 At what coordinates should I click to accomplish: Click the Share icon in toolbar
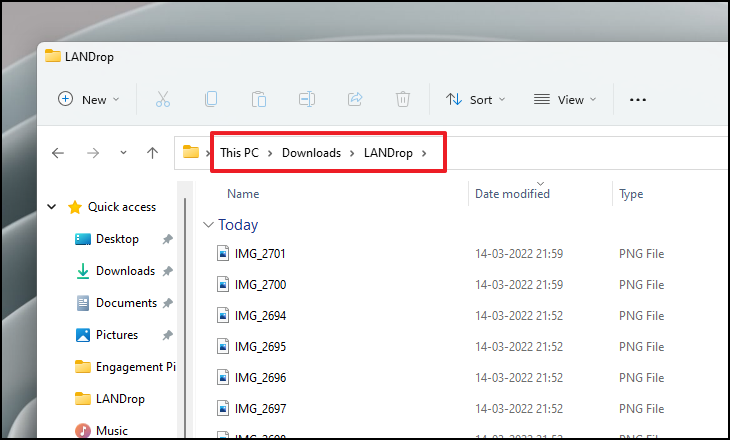click(355, 99)
